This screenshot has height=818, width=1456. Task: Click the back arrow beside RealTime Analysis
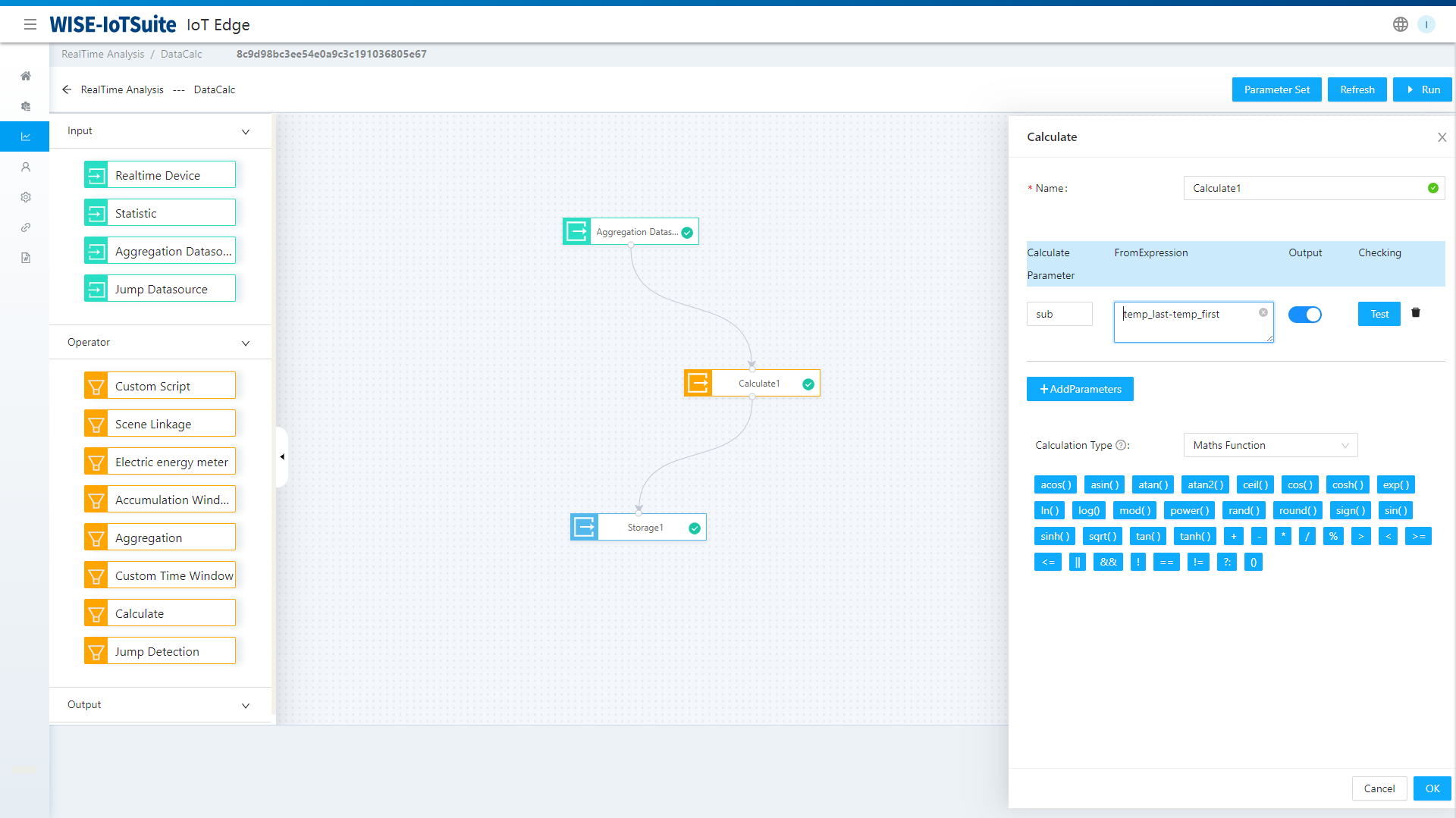pos(67,89)
